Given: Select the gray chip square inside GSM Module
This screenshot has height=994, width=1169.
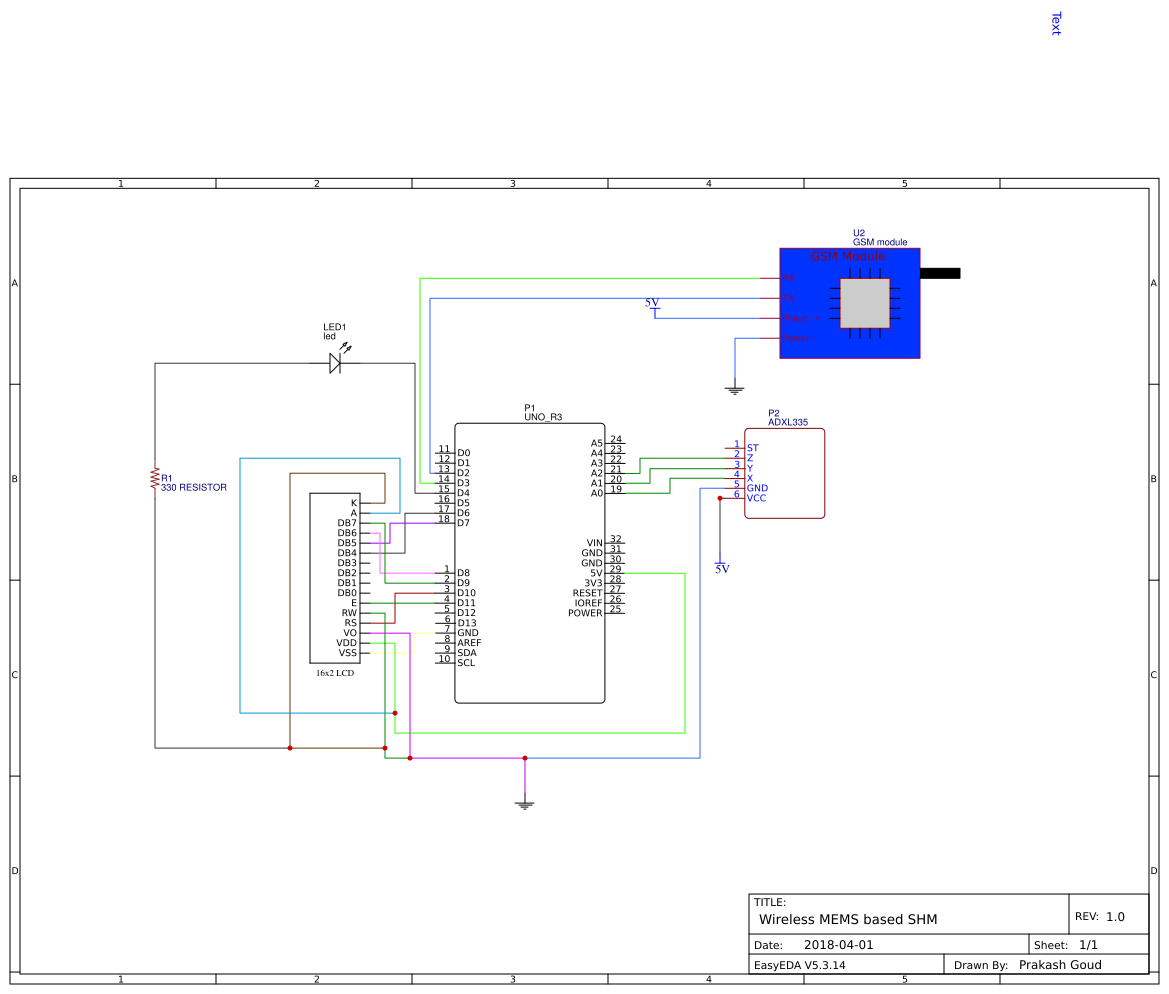Looking at the screenshot, I should (x=865, y=303).
